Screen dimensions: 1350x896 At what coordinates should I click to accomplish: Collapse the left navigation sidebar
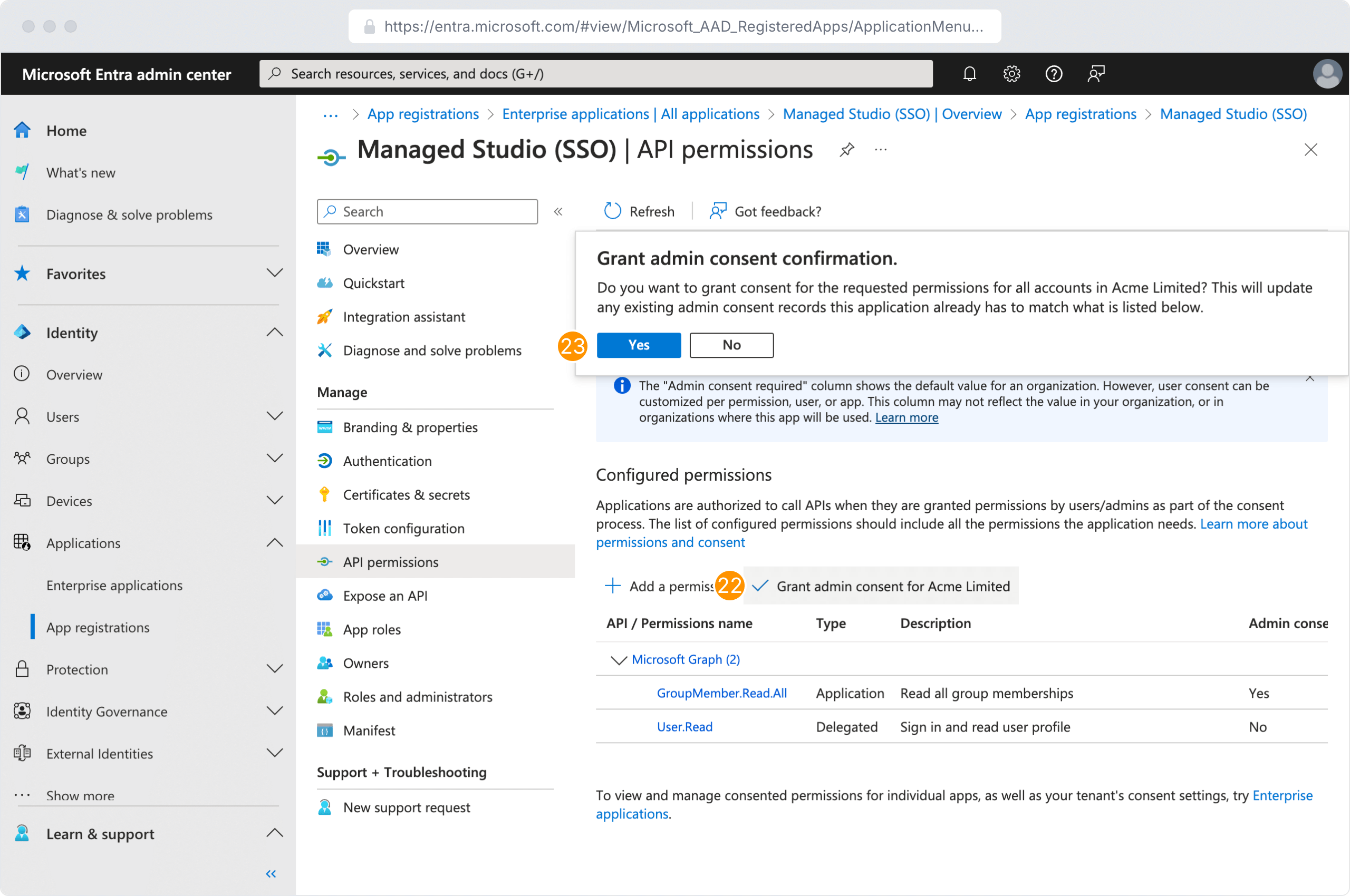[271, 873]
